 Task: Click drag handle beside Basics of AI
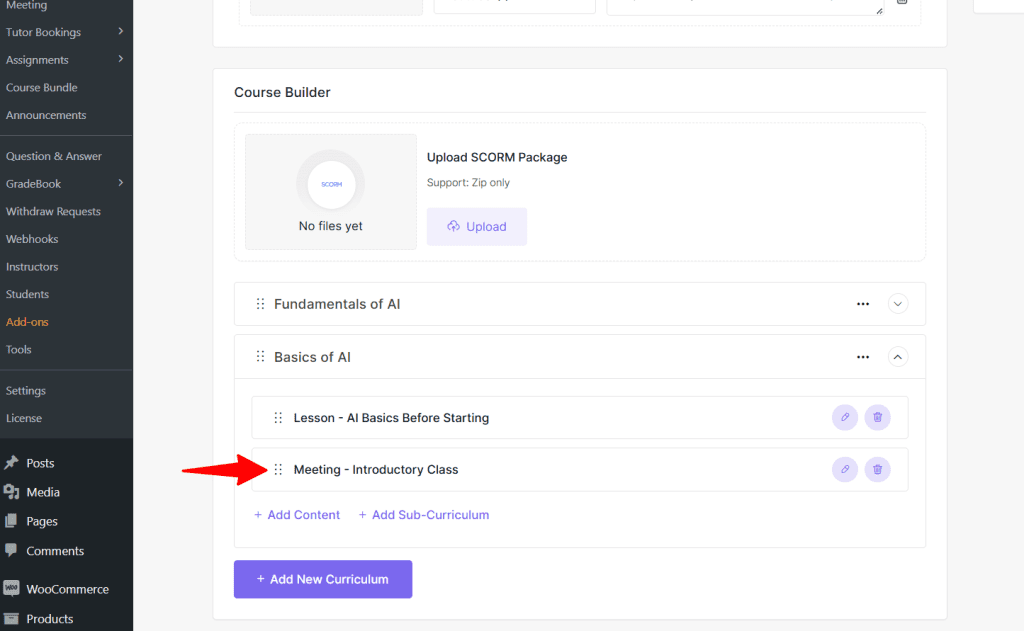point(260,357)
